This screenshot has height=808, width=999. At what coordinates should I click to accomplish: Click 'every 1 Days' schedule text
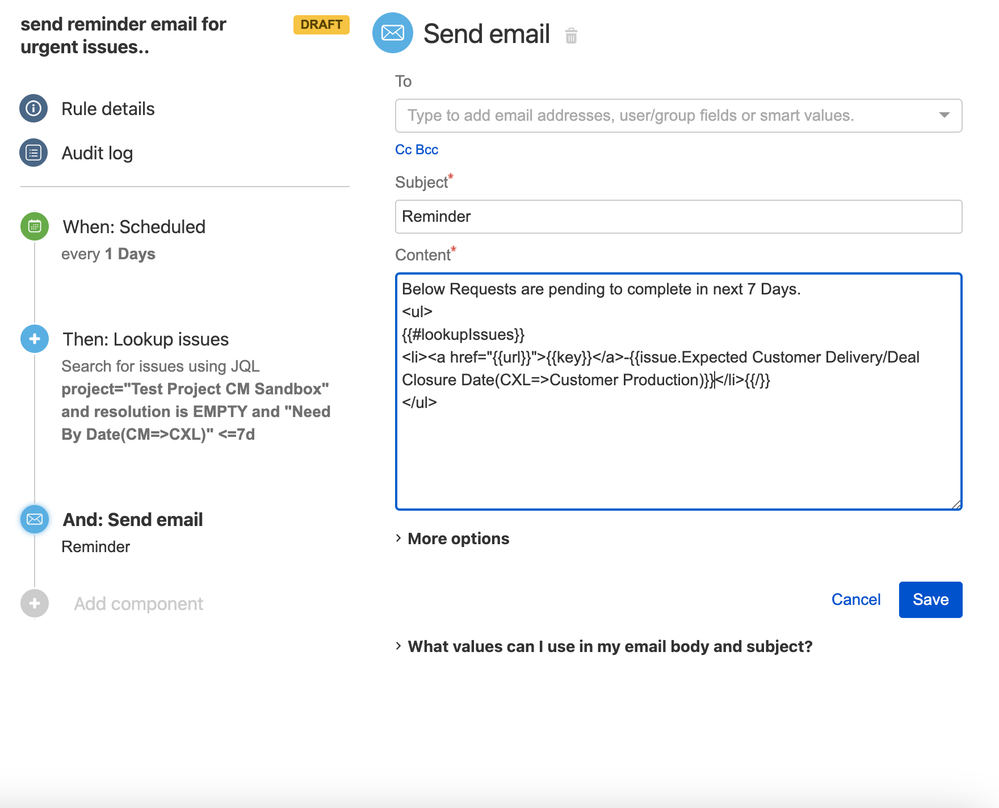pyautogui.click(x=108, y=254)
